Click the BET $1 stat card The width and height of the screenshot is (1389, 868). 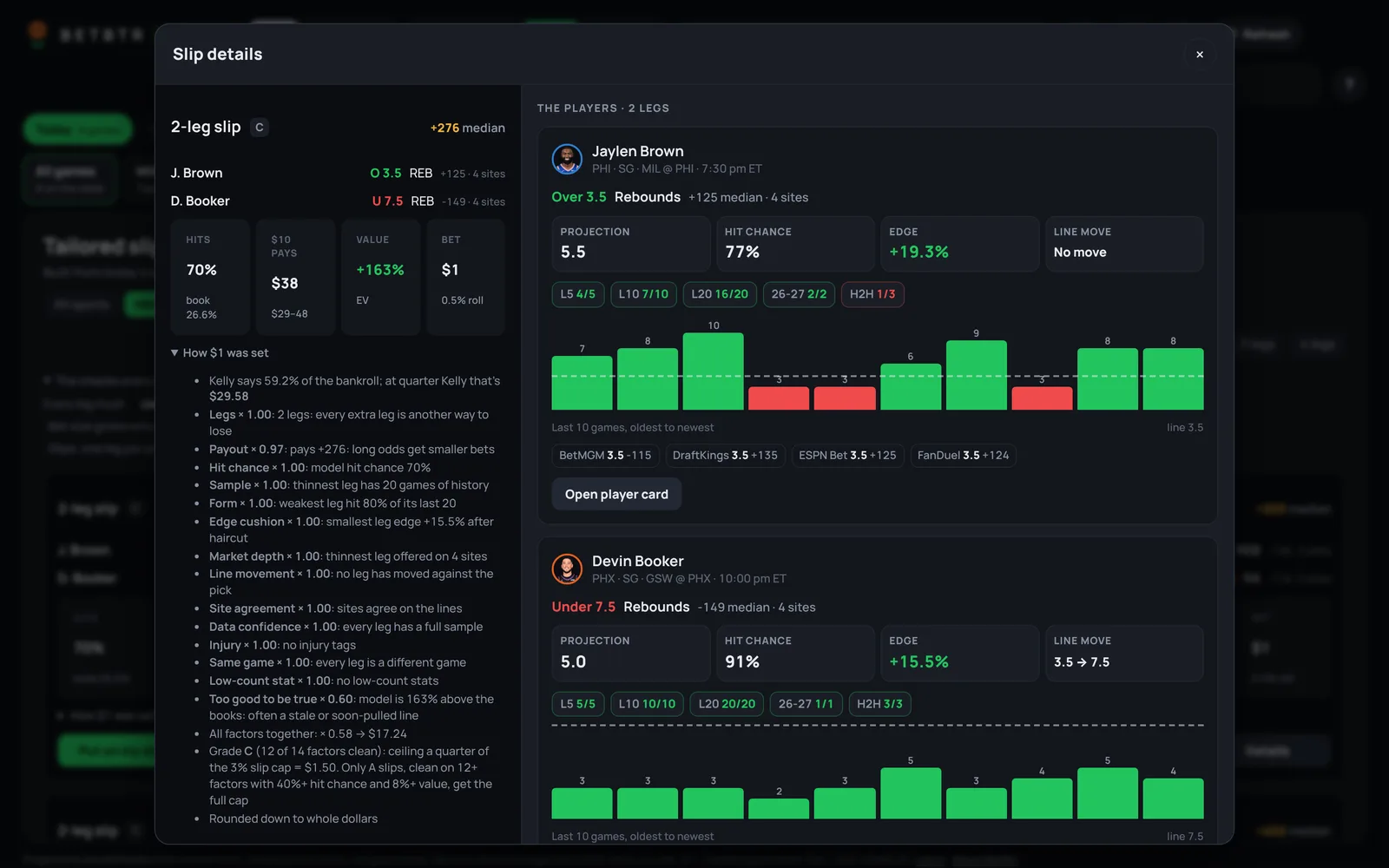coord(465,277)
